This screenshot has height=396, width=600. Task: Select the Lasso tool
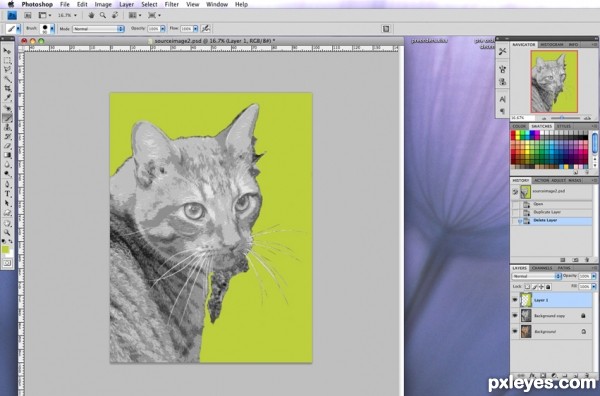pyautogui.click(x=7, y=70)
